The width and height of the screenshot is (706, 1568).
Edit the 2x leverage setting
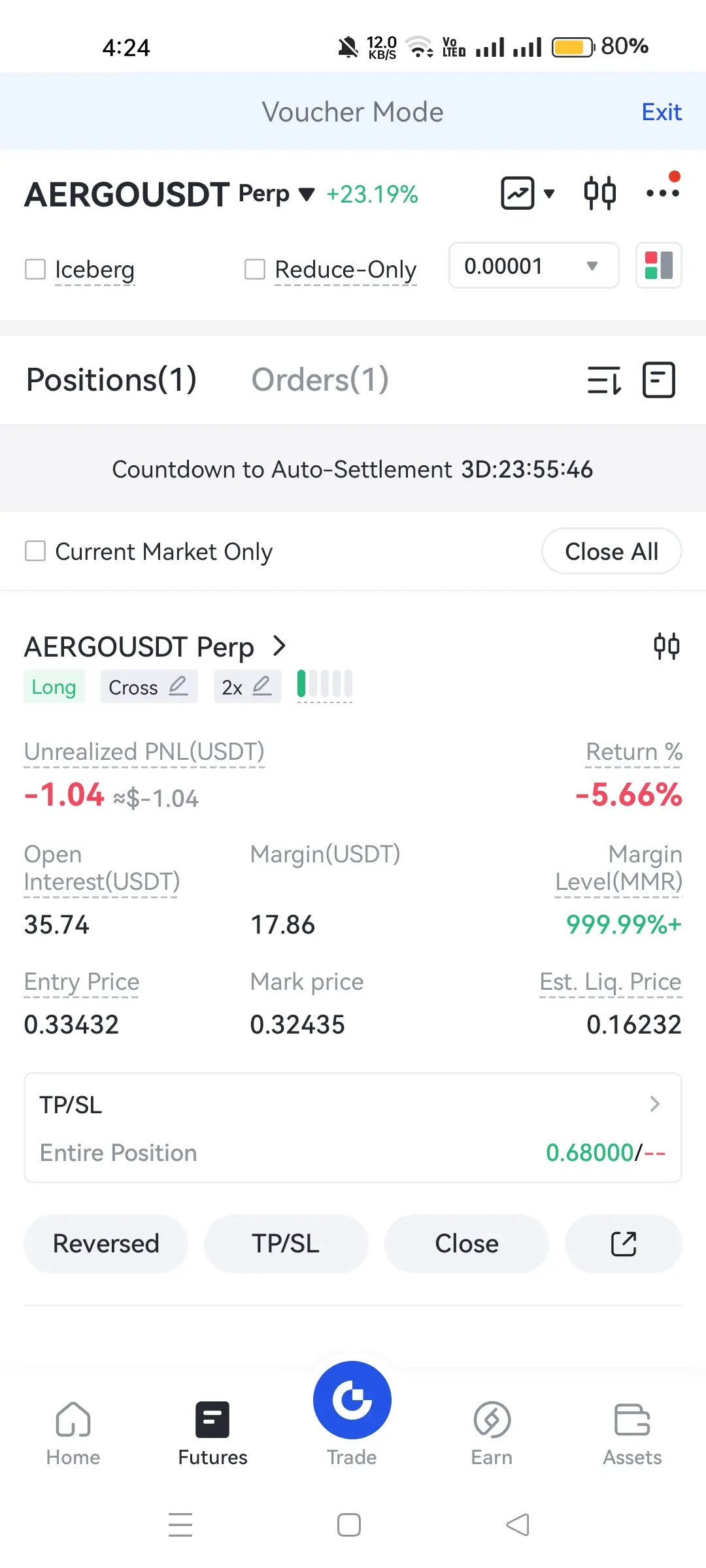(x=247, y=687)
